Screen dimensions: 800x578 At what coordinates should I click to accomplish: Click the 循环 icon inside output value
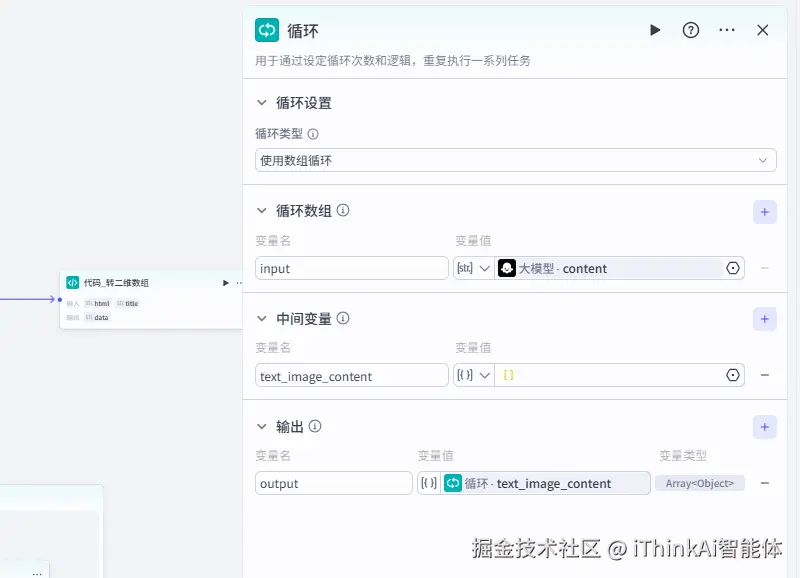[x=453, y=483]
